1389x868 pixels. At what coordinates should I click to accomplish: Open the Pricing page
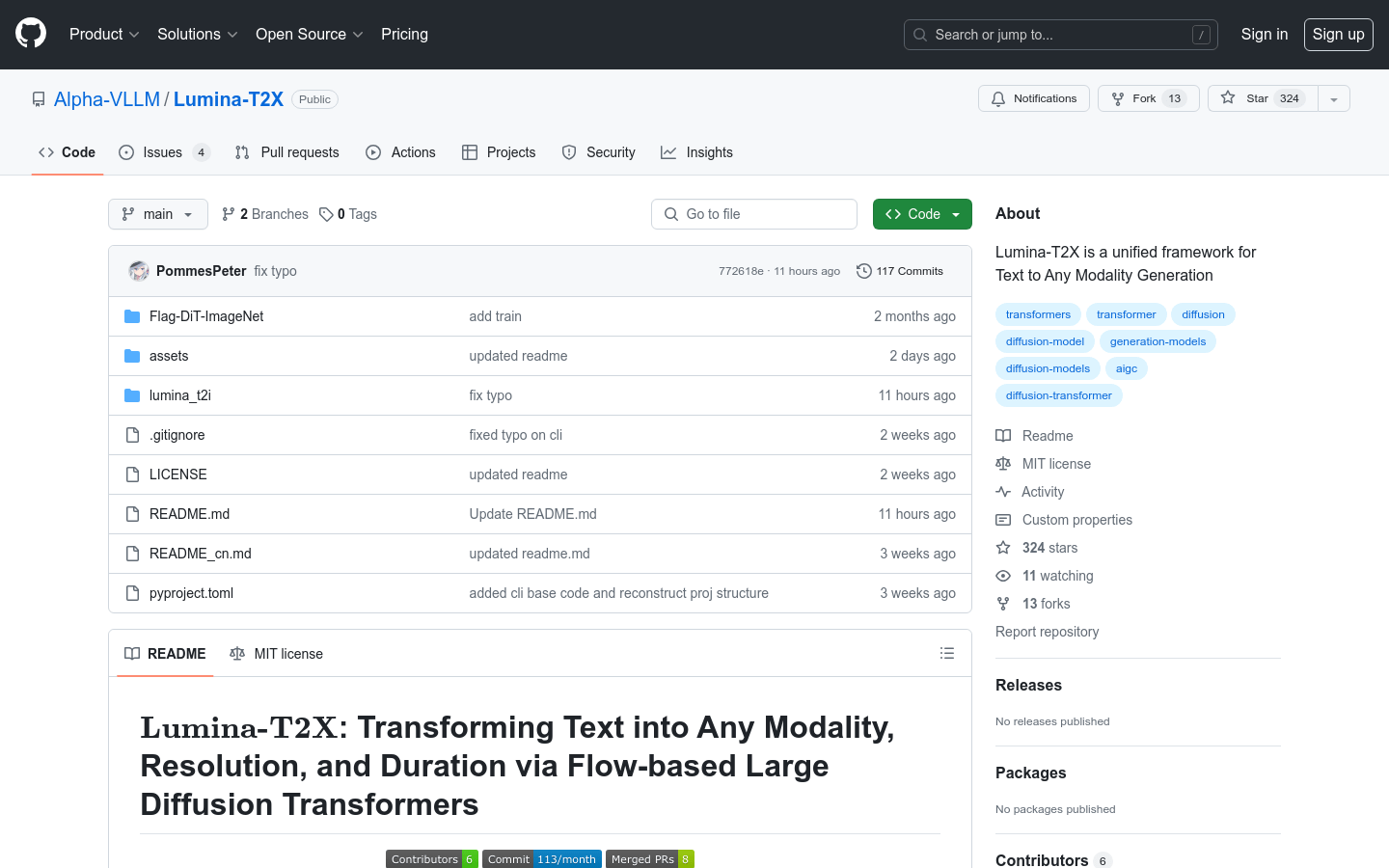click(x=404, y=34)
